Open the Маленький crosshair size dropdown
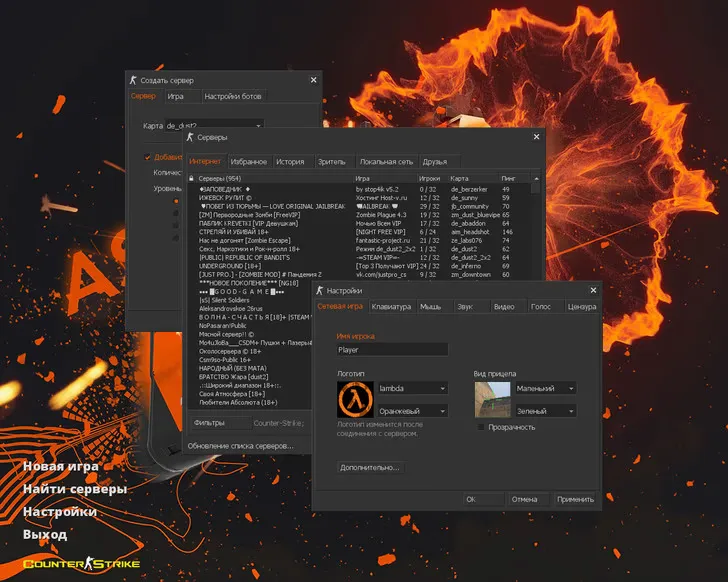This screenshot has width=728, height=582. [x=545, y=388]
